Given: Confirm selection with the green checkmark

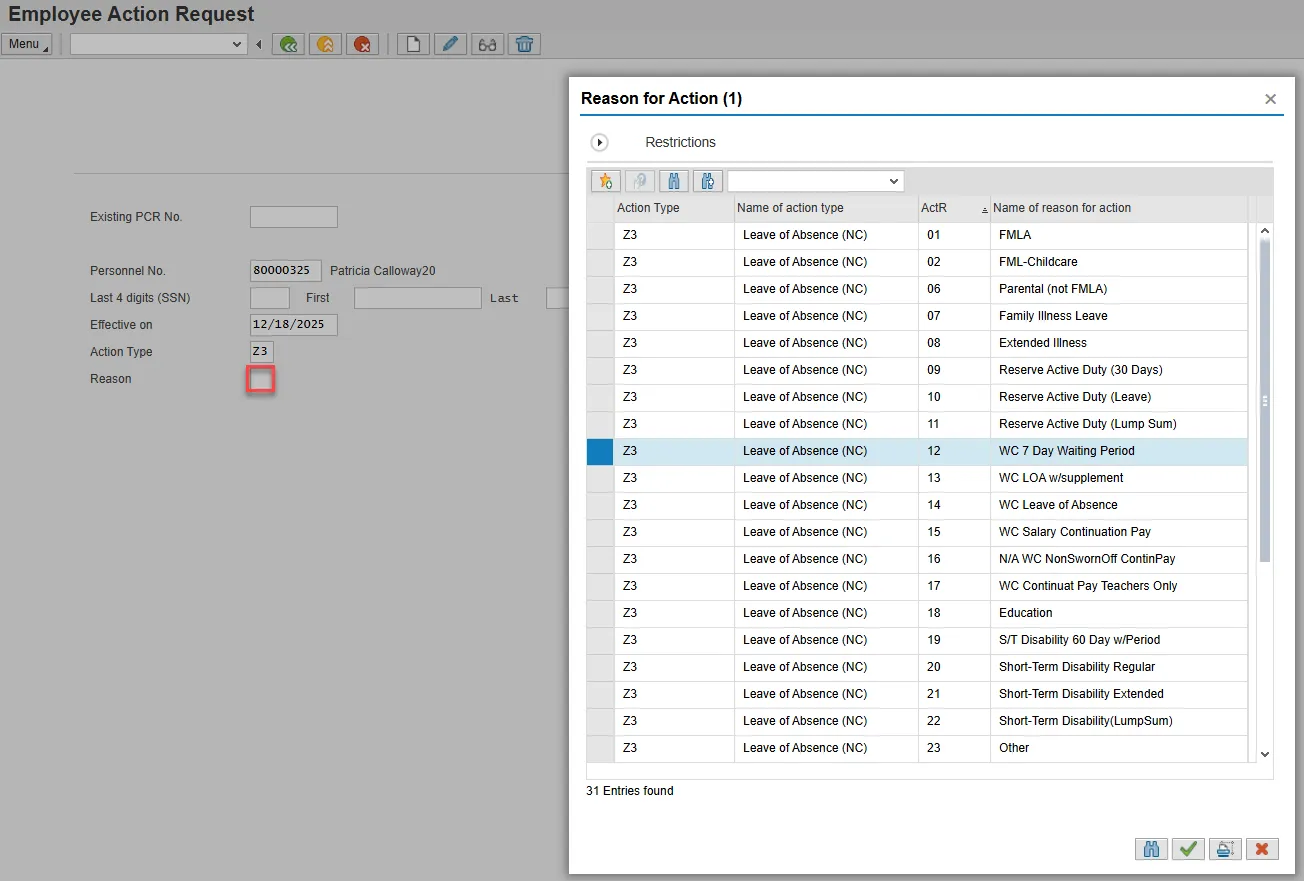Looking at the screenshot, I should click(x=1188, y=849).
